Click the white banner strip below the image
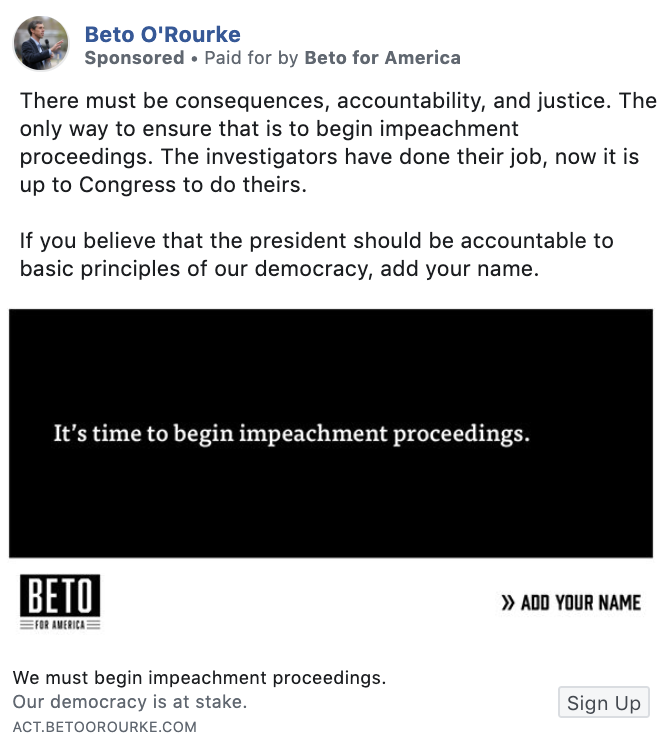Screen dimensions: 664x750 pos(331,603)
